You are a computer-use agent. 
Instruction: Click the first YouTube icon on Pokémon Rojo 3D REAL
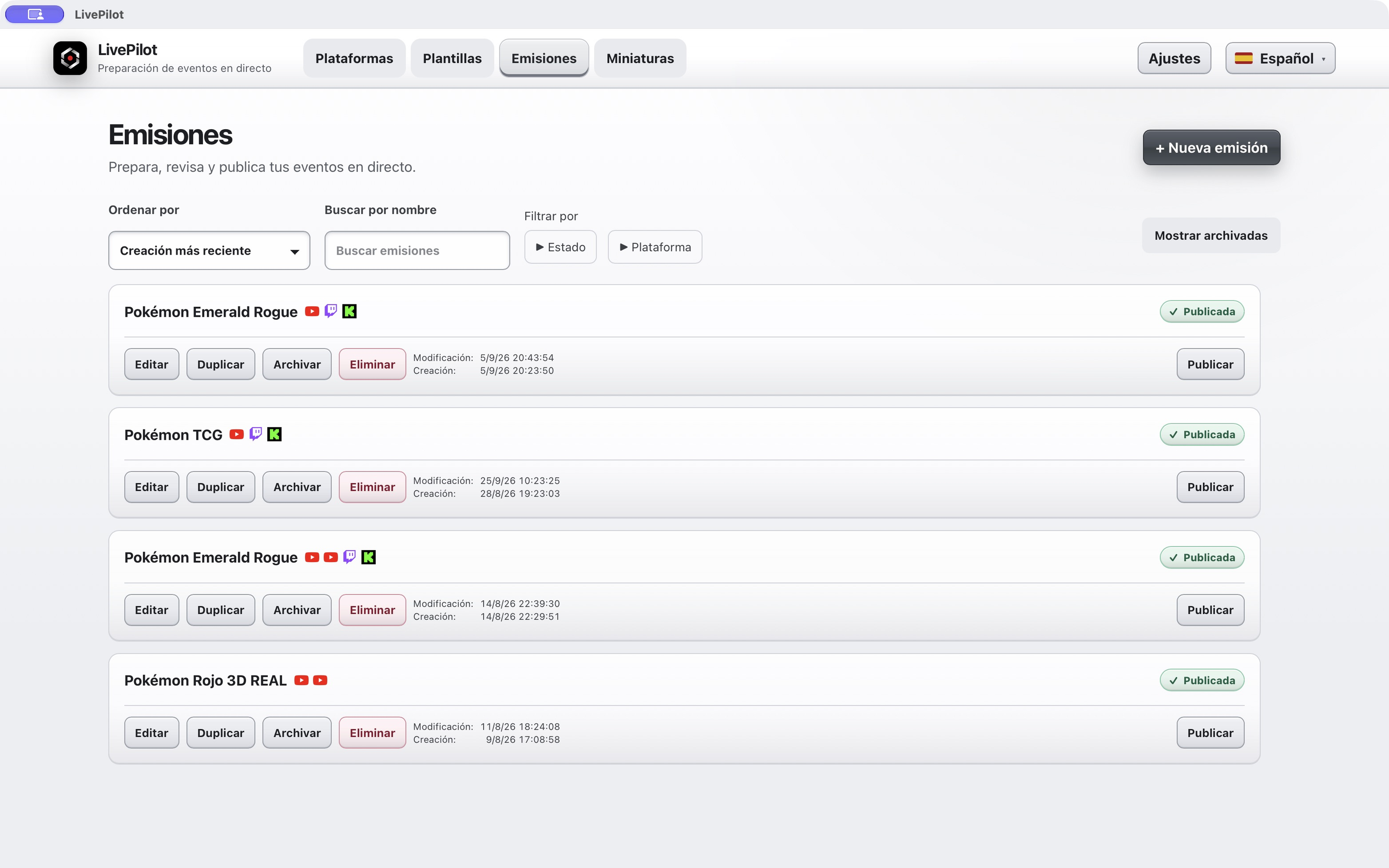point(301,680)
